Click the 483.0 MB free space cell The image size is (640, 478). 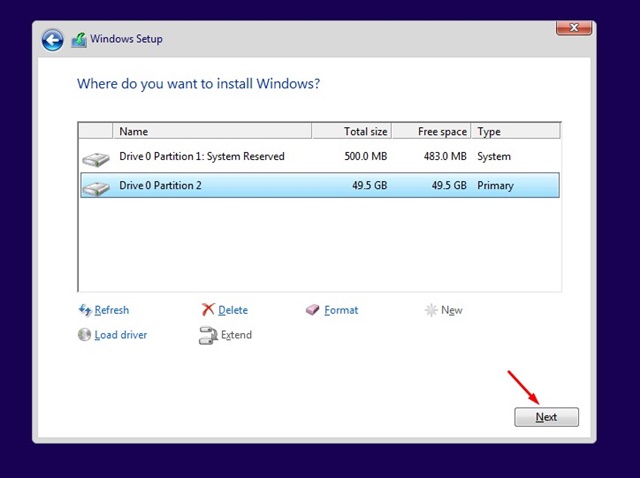pos(445,157)
